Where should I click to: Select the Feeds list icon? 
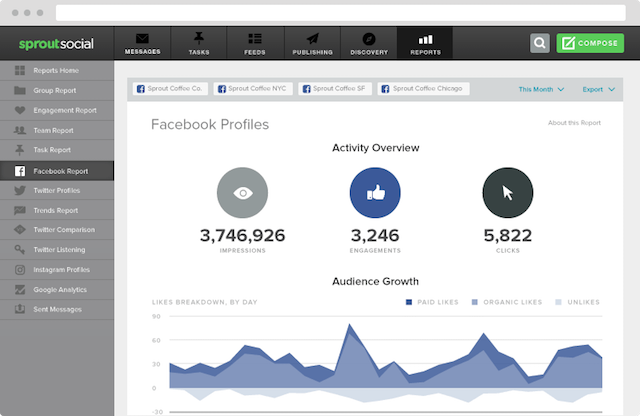255,39
